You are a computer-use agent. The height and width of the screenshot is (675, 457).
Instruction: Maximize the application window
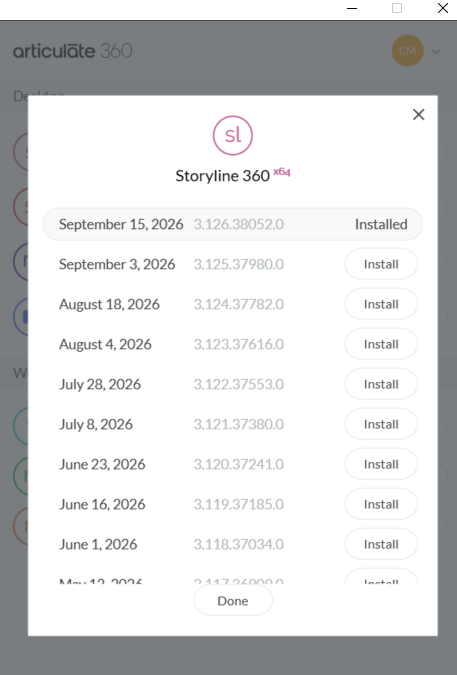397,8
